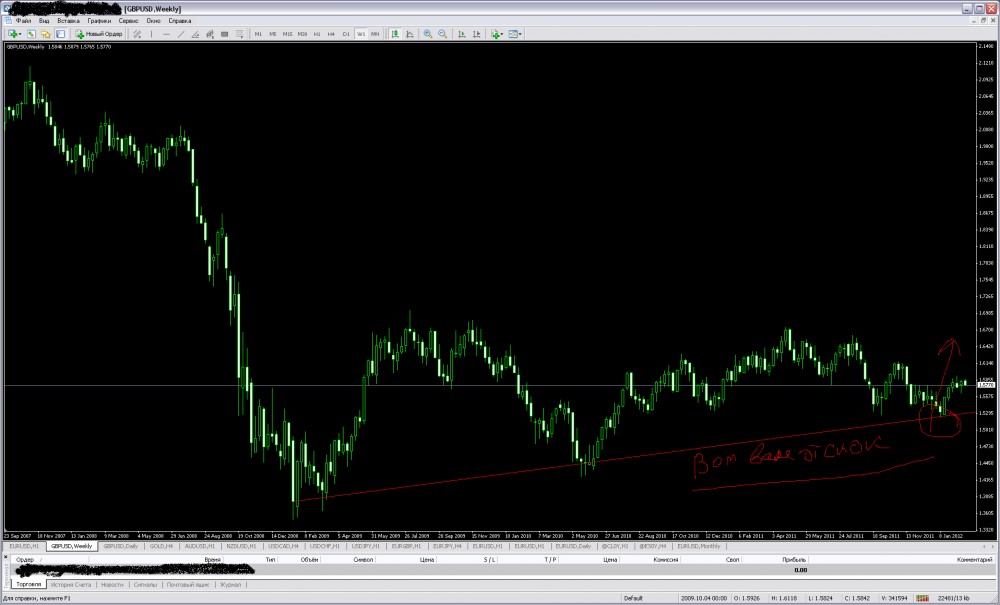Image resolution: width=1000 pixels, height=605 pixels.
Task: Pick the Fibonacci retracement tool
Action: [209, 34]
